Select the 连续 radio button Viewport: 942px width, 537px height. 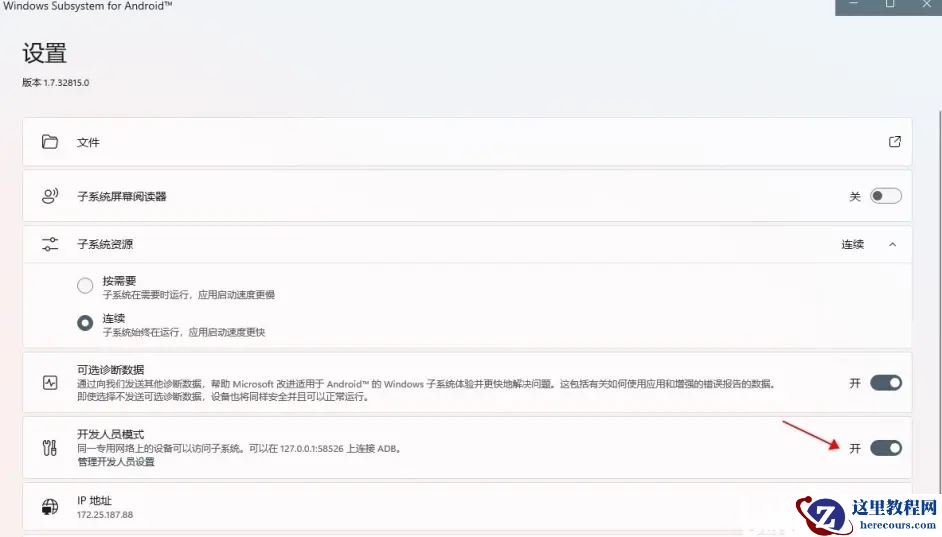tap(85, 323)
